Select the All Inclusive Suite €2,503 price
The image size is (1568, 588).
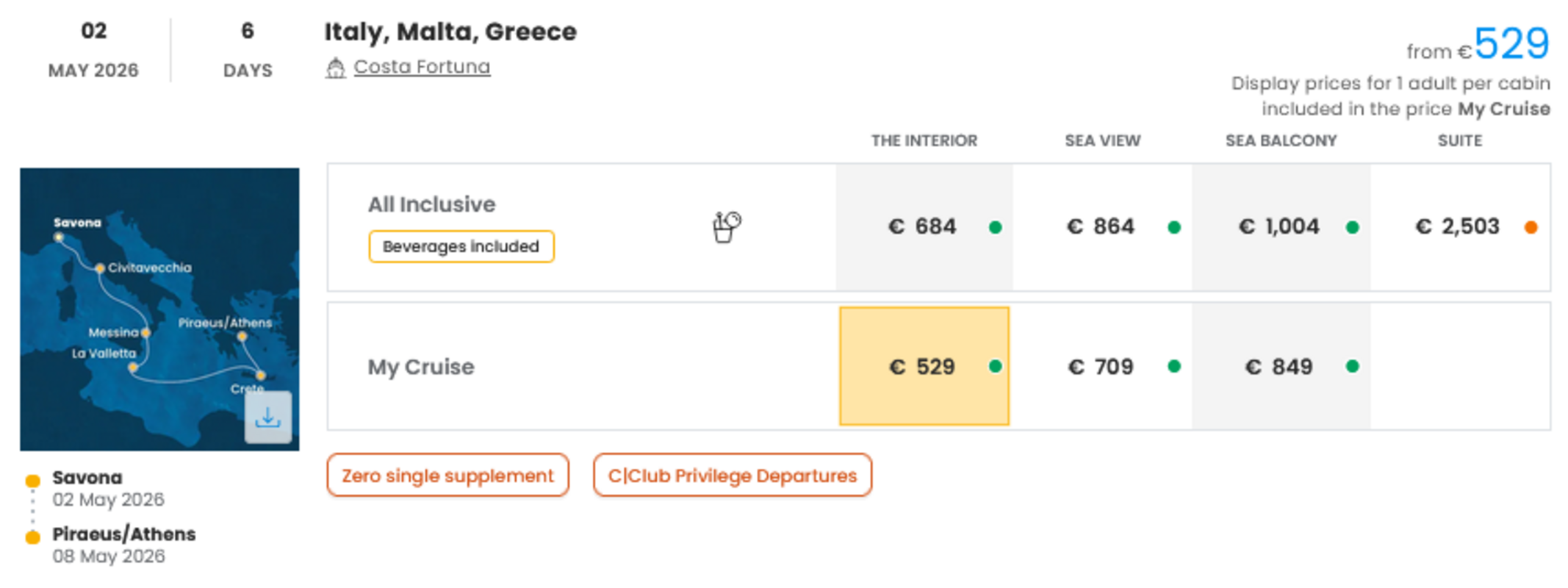click(x=1460, y=227)
